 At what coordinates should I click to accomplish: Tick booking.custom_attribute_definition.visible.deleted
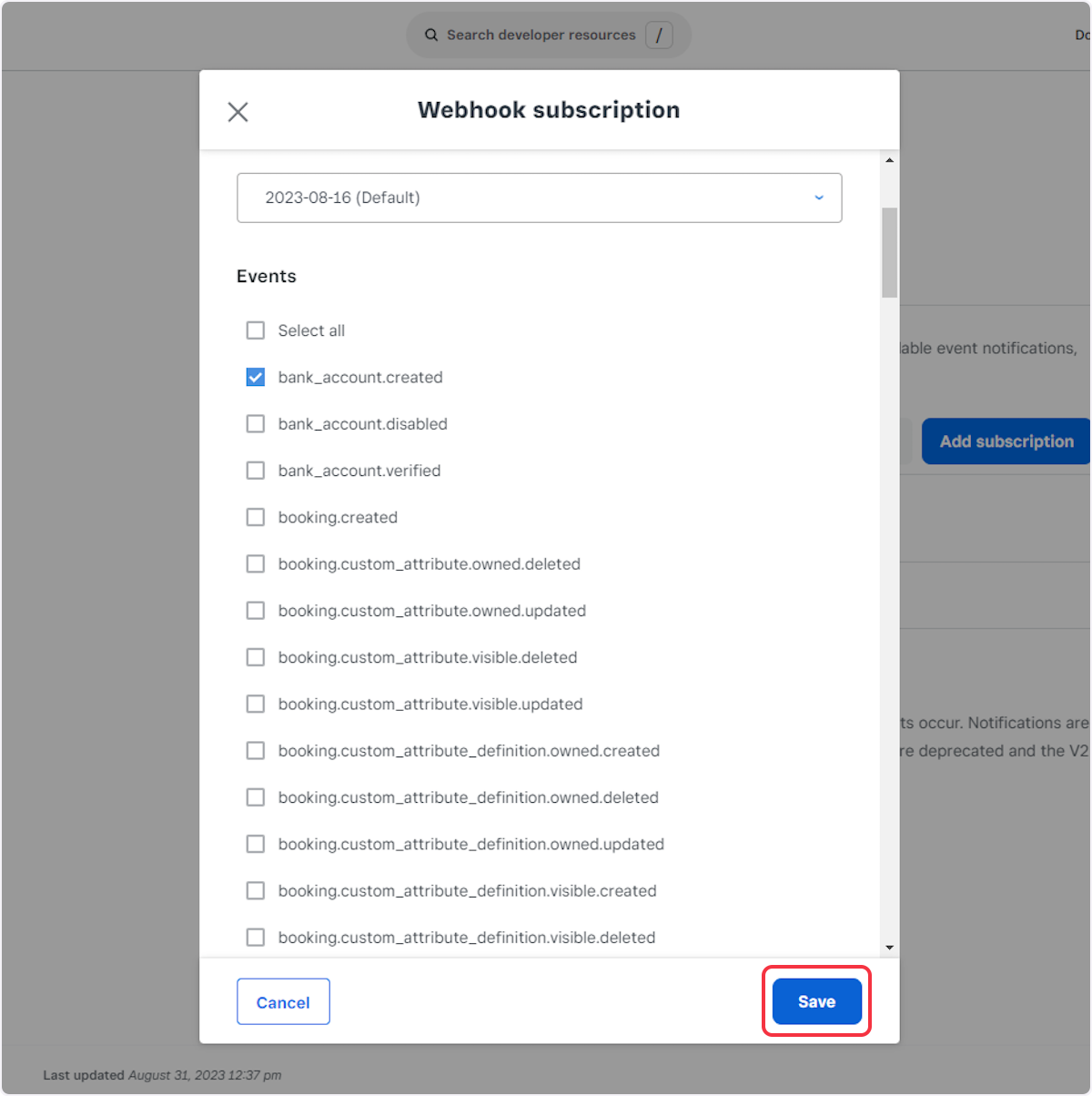(x=256, y=938)
